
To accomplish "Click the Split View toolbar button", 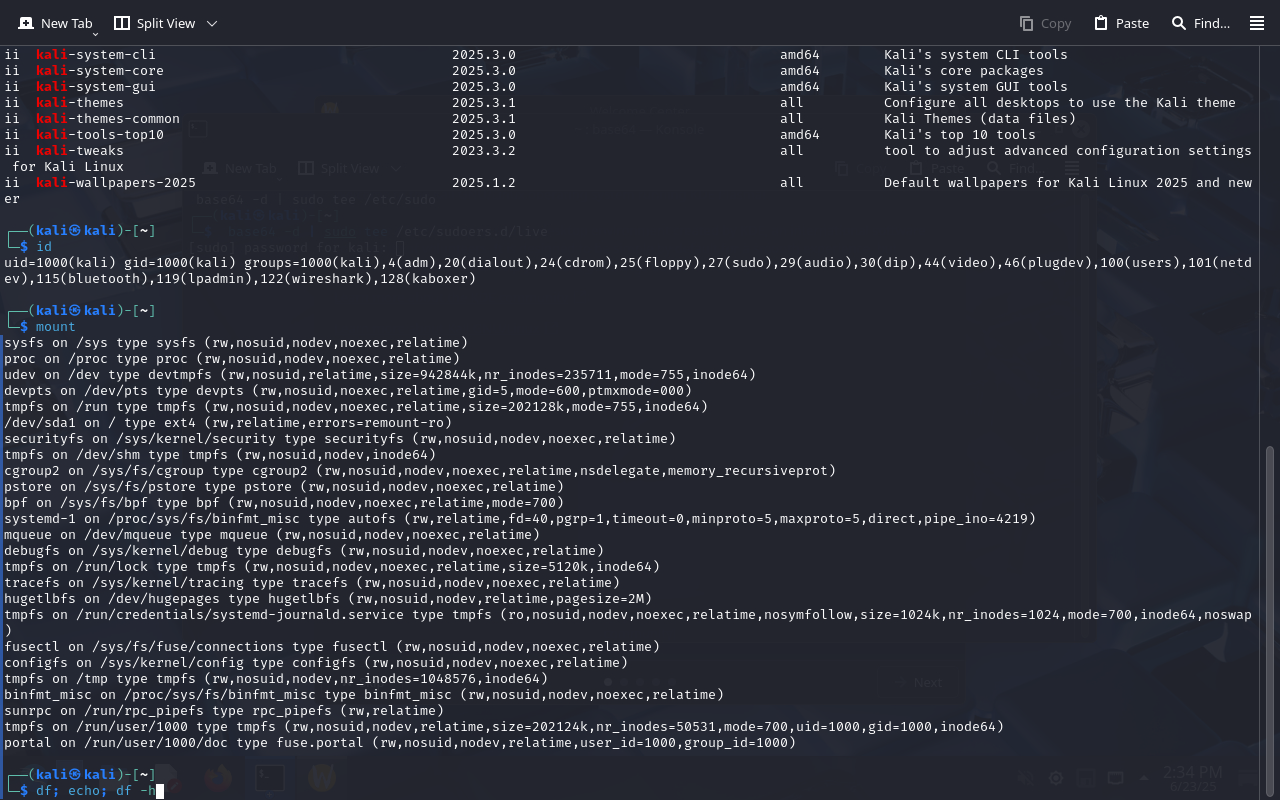I will 154,23.
